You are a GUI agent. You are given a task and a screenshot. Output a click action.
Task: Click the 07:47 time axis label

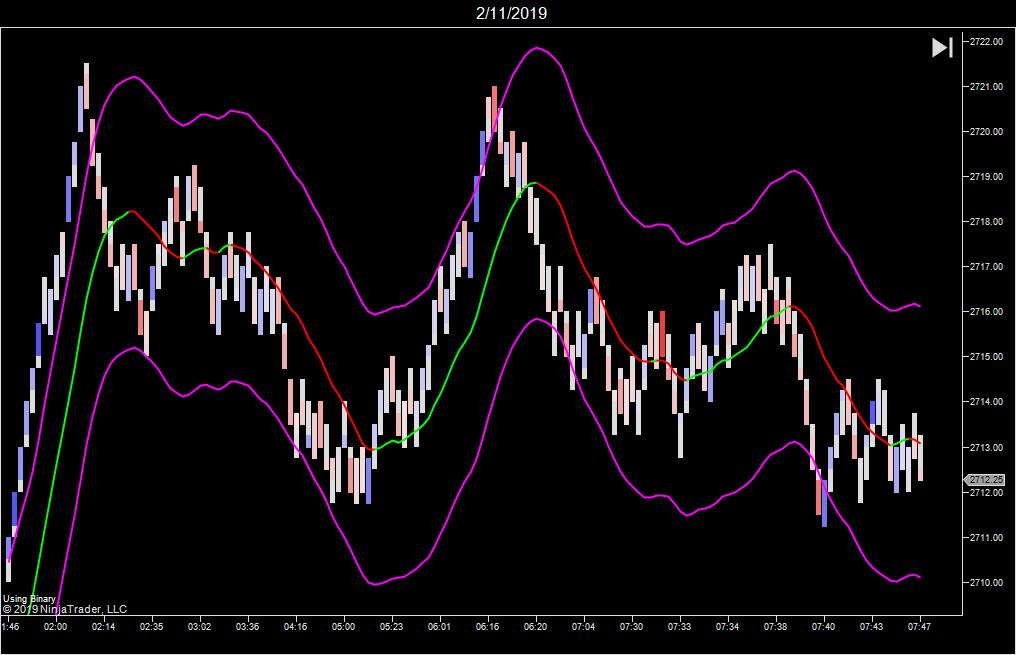tap(919, 626)
